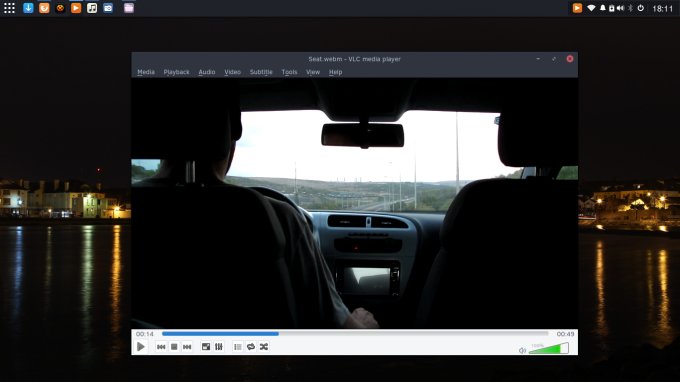This screenshot has height=382, width=680.
Task: Open the orange media player launcher icon
Action: tap(76, 8)
